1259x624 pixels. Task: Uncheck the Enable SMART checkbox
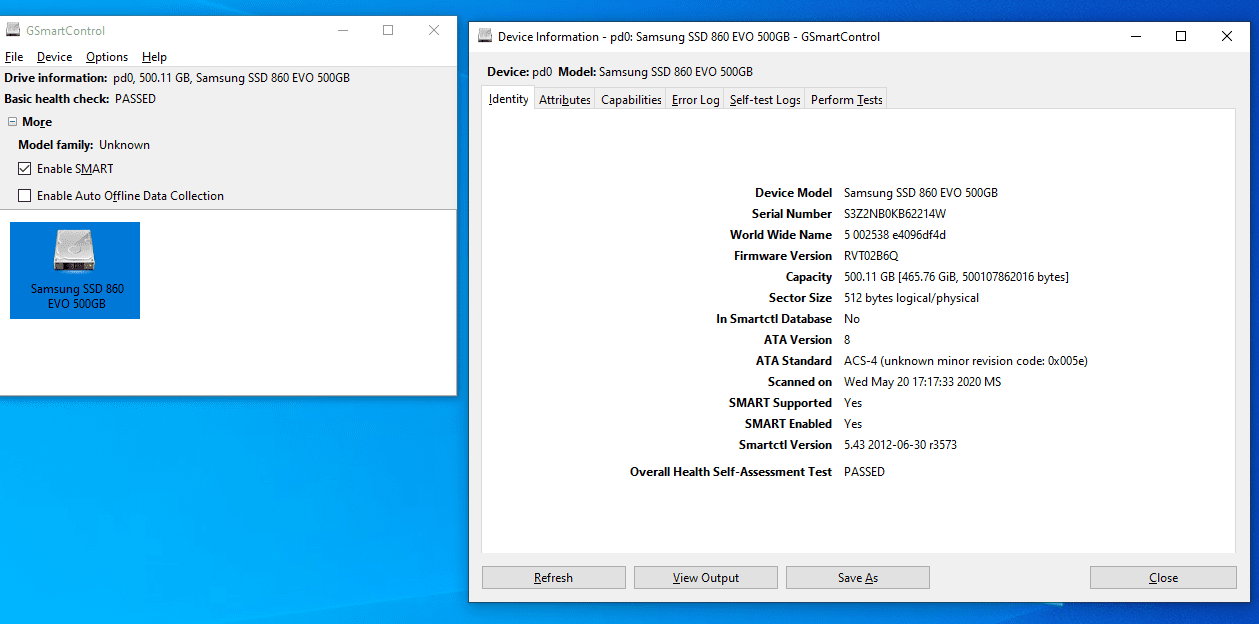coord(25,169)
